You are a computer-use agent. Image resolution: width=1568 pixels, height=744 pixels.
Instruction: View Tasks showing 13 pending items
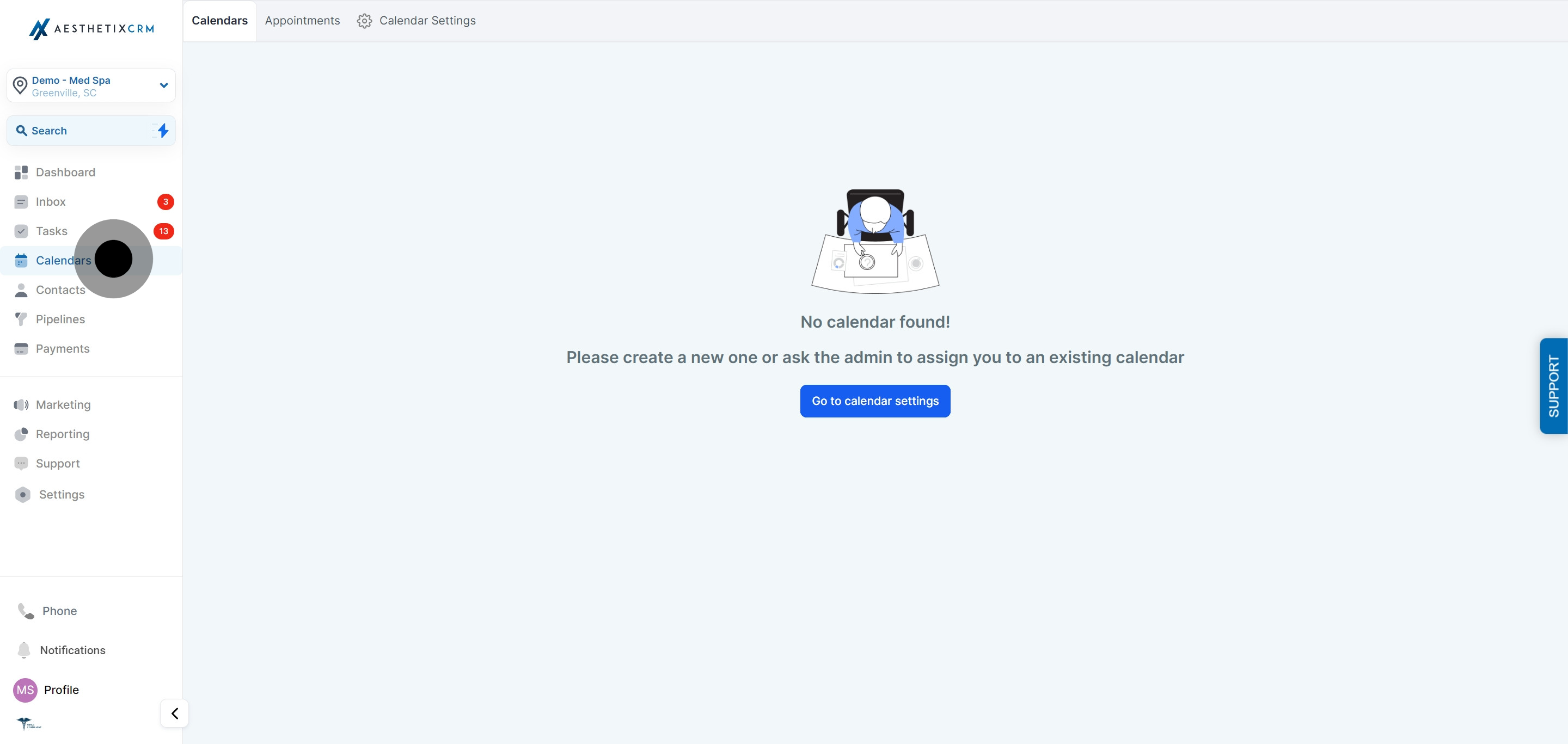[x=51, y=231]
